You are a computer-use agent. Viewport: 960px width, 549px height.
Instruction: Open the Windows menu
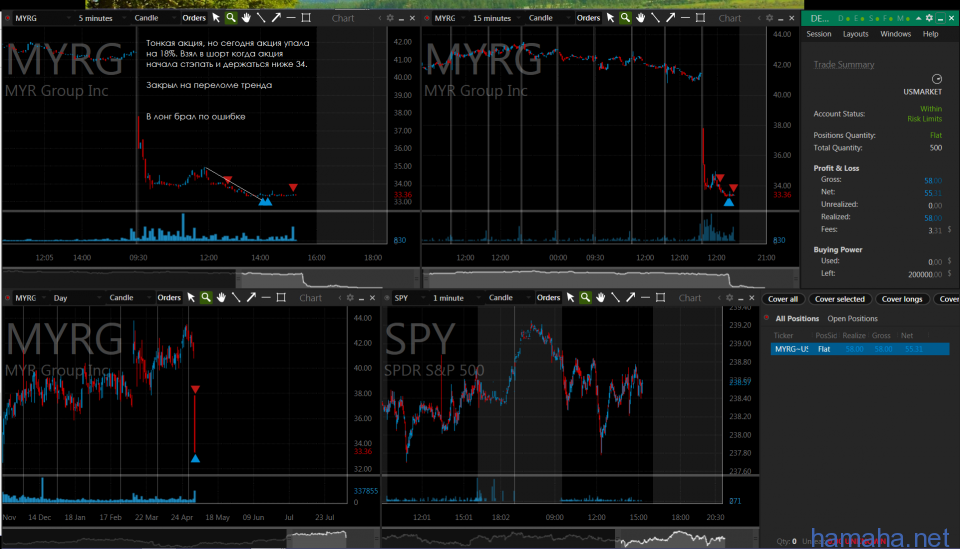coord(895,34)
